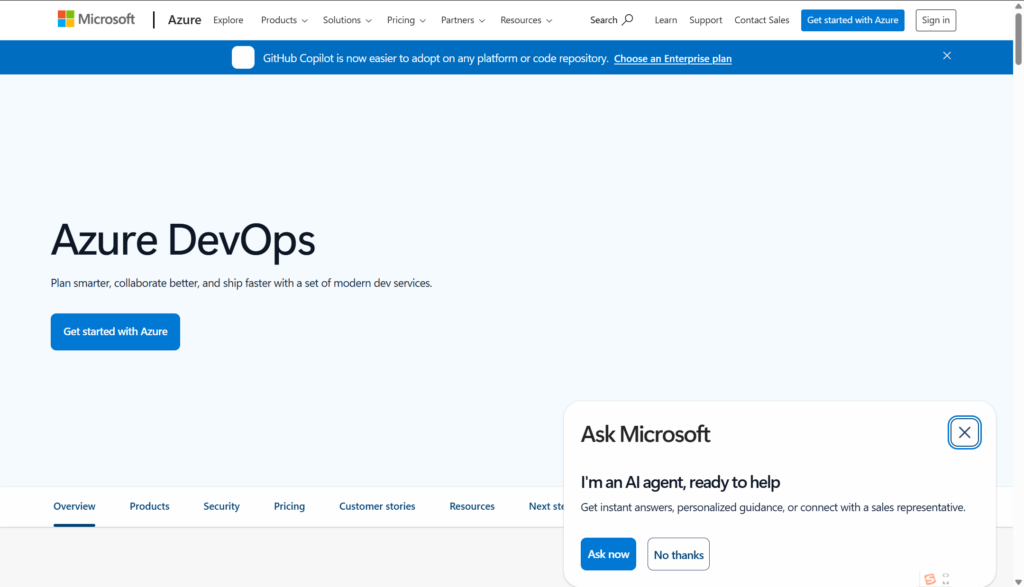This screenshot has height=587, width=1024.
Task: Click the Sign in button
Action: coord(935,20)
